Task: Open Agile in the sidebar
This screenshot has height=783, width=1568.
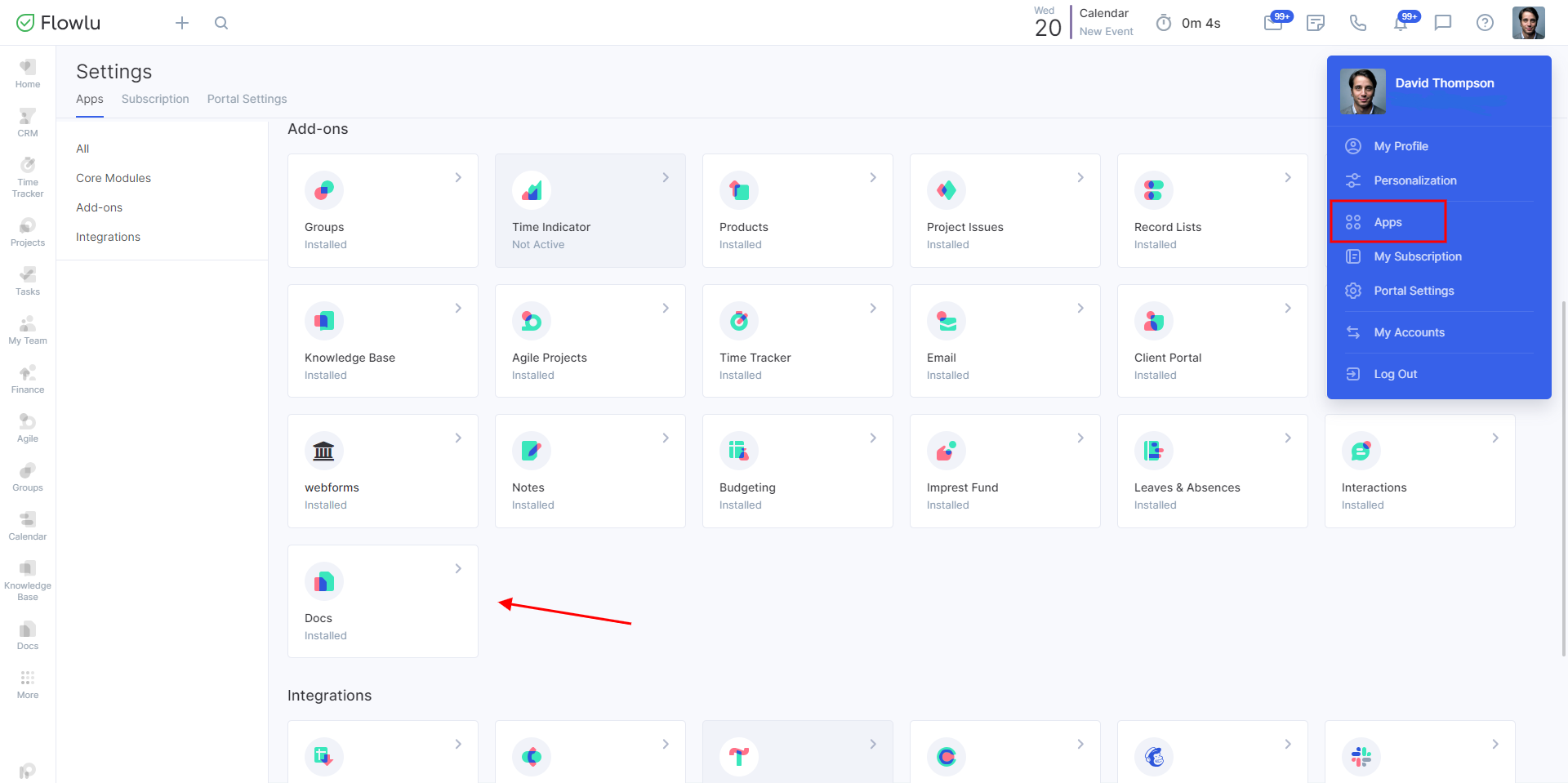Action: pos(28,428)
